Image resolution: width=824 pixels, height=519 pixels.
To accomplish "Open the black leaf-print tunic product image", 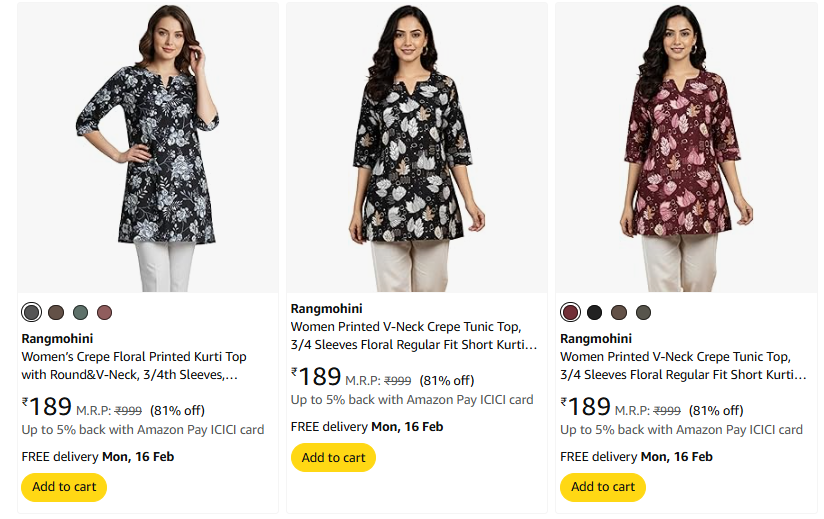I will coord(417,147).
